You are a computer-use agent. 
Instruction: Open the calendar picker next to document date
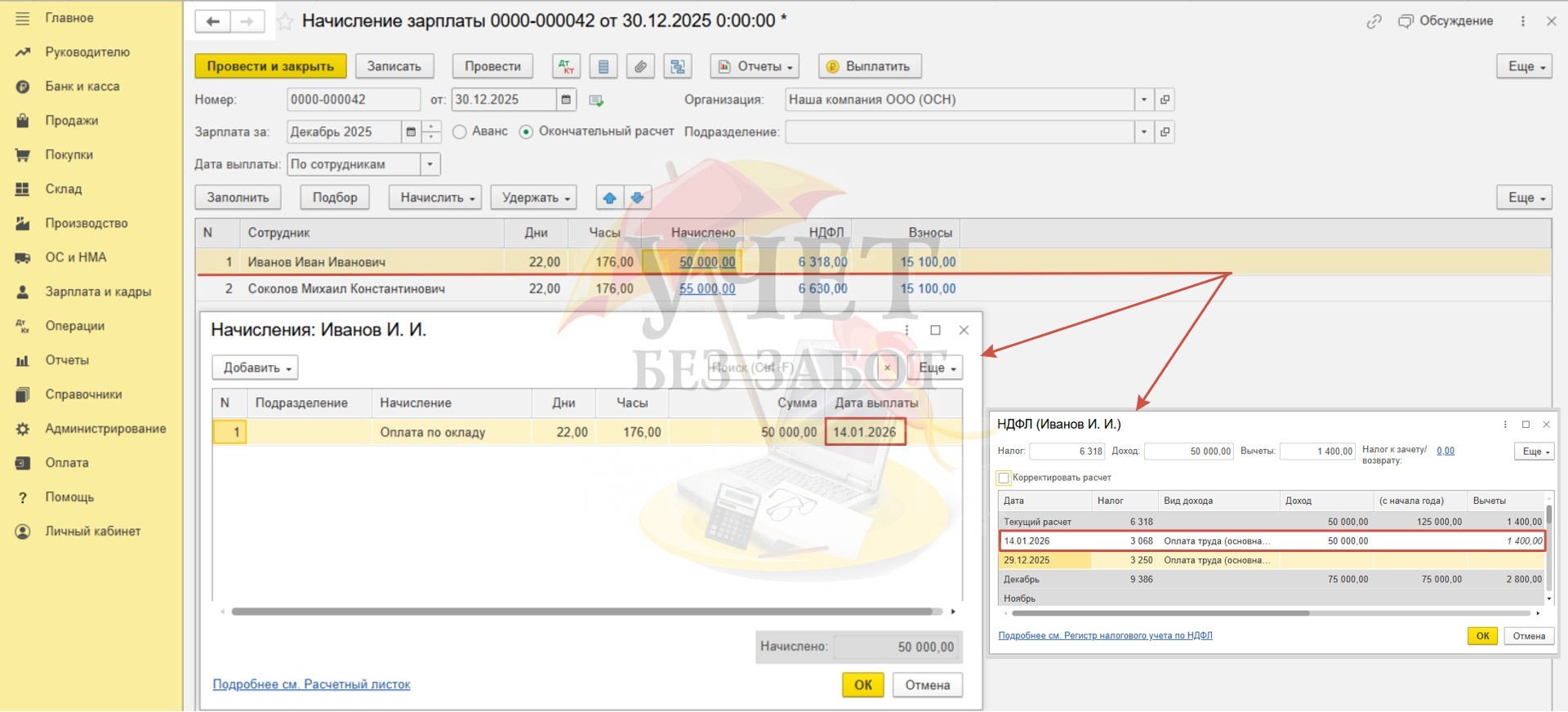pos(566,100)
